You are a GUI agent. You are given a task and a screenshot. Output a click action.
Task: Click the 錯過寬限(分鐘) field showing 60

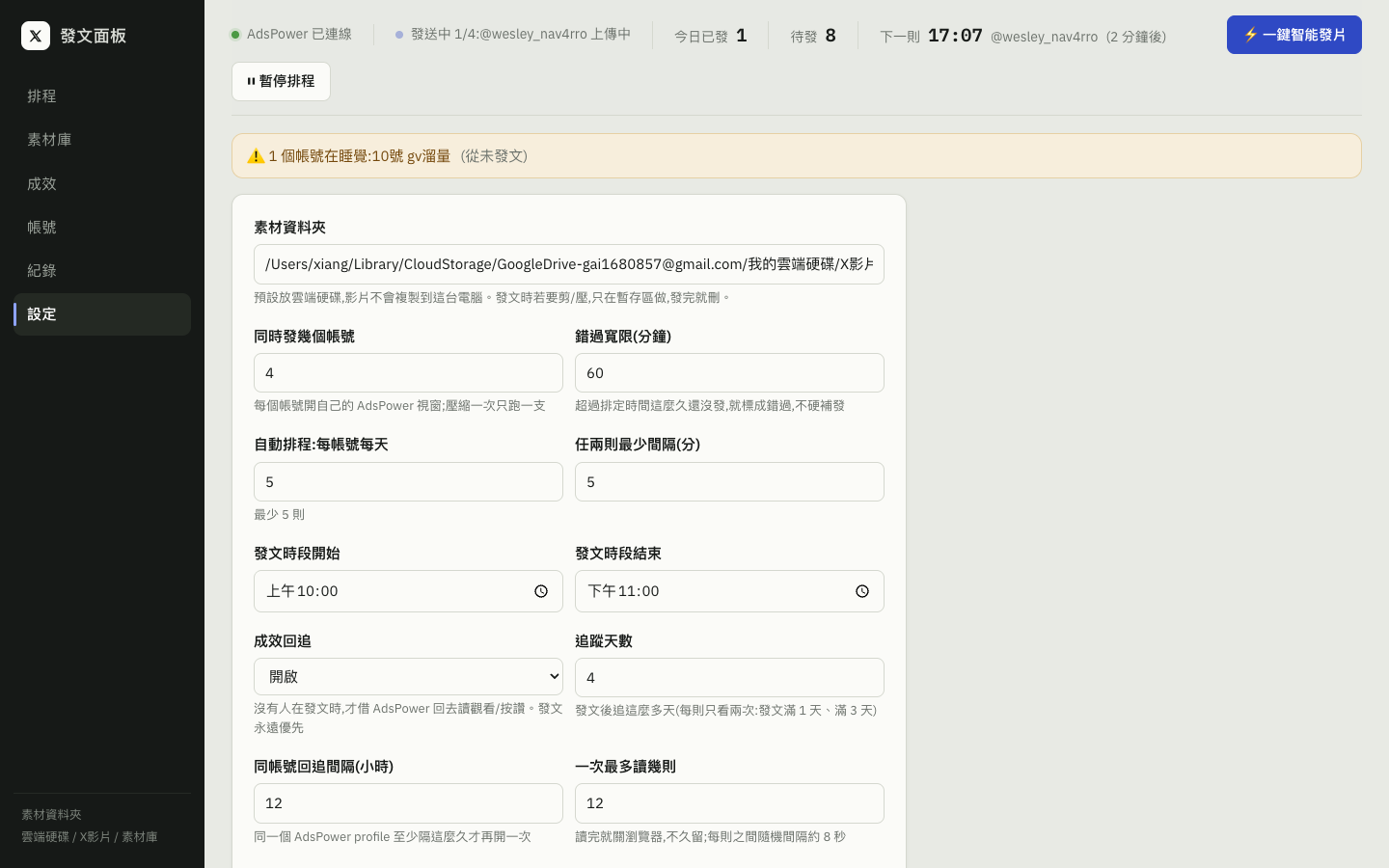(x=729, y=372)
